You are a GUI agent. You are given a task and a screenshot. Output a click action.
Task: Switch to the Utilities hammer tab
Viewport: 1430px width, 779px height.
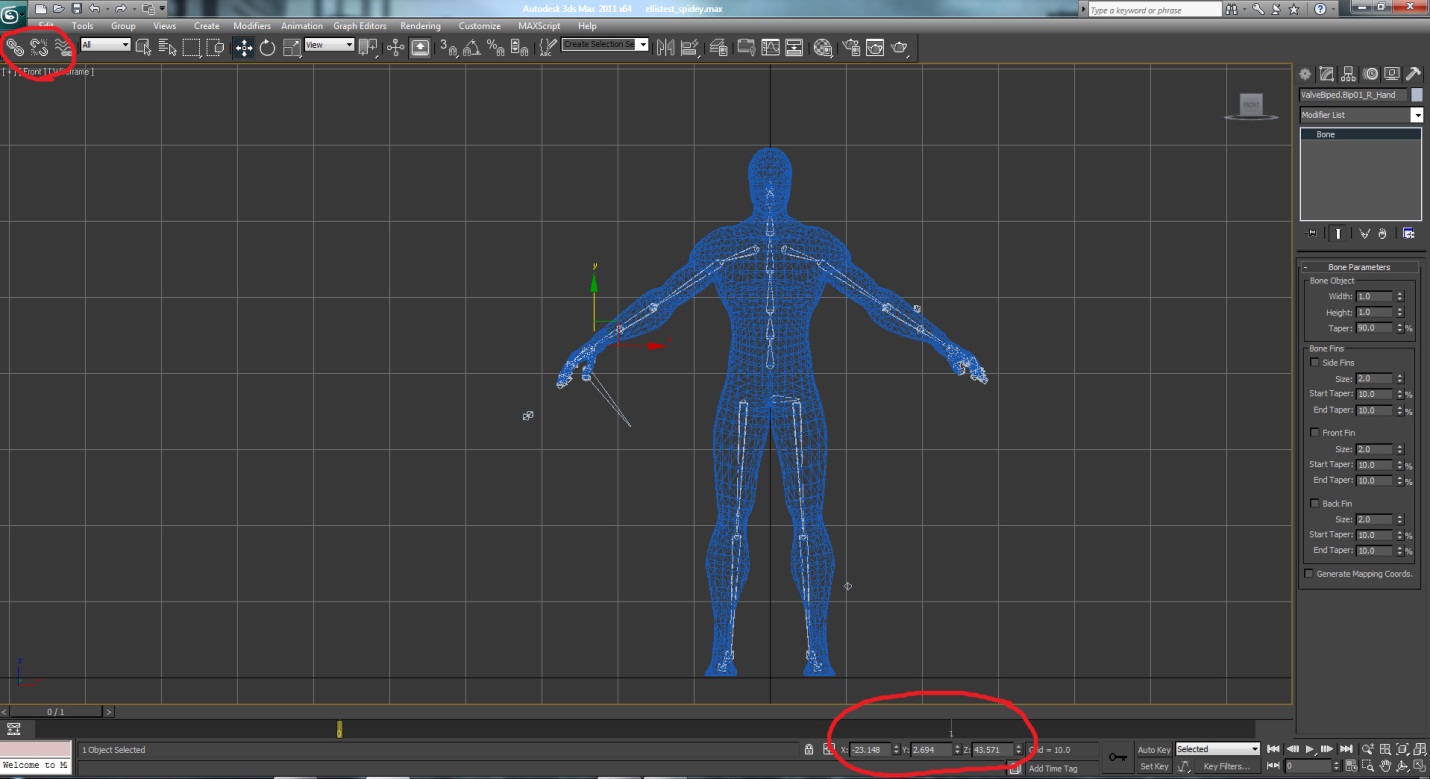(x=1413, y=74)
